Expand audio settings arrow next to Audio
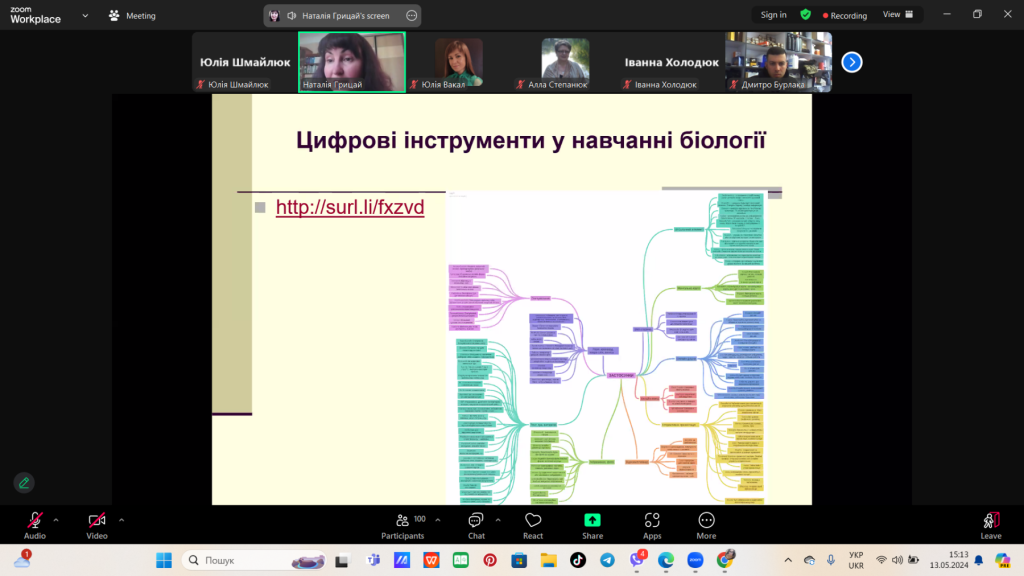Image resolution: width=1024 pixels, height=576 pixels. [56, 519]
